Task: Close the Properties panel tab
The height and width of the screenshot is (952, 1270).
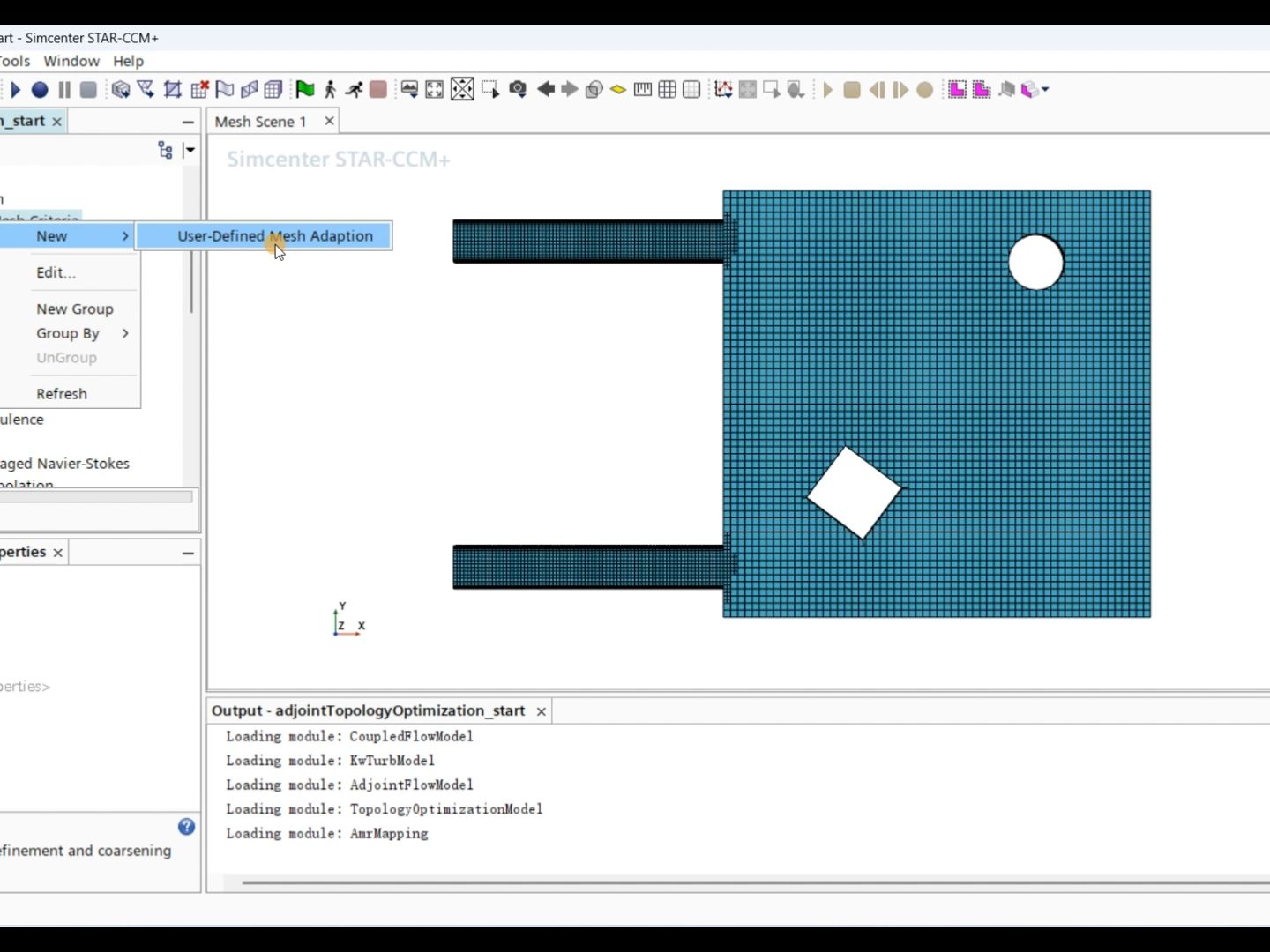Action: coord(58,553)
